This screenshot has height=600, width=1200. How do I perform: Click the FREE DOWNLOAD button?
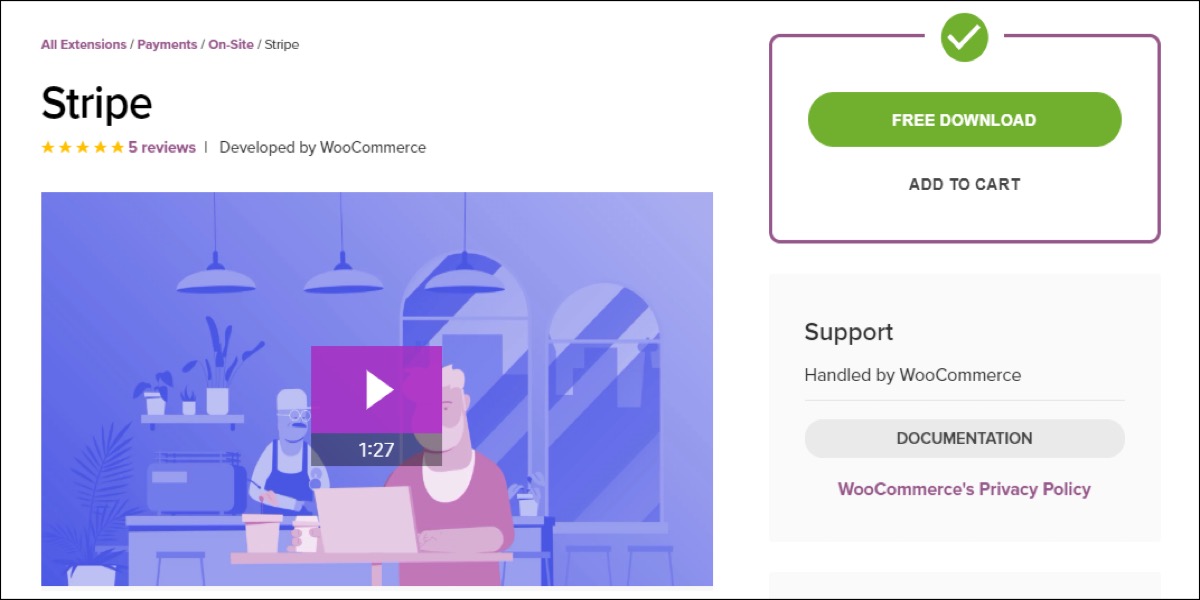click(964, 120)
